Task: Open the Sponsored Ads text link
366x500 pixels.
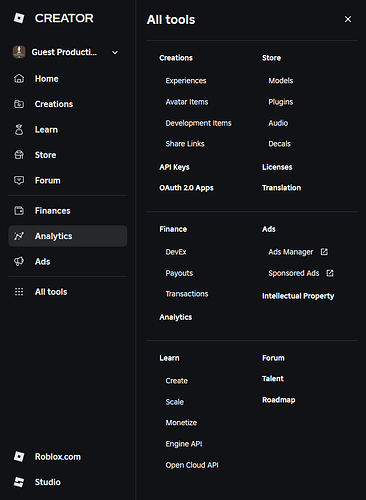Action: [294, 273]
